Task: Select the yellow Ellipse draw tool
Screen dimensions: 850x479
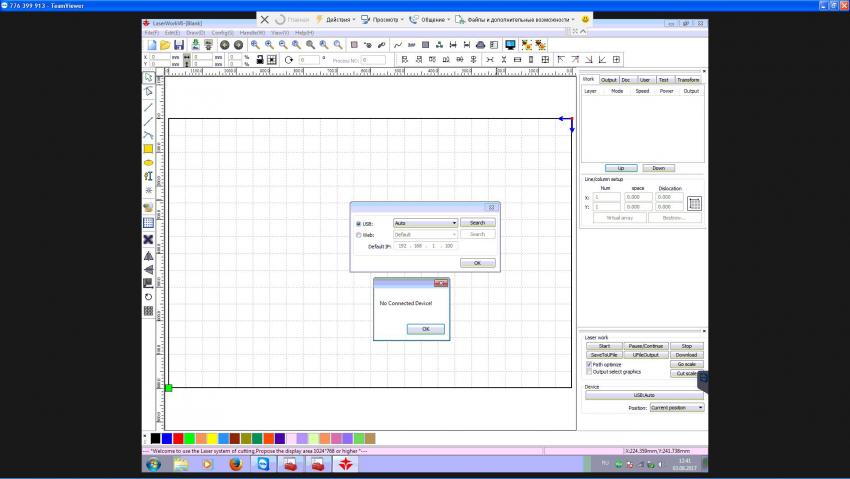Action: point(148,162)
